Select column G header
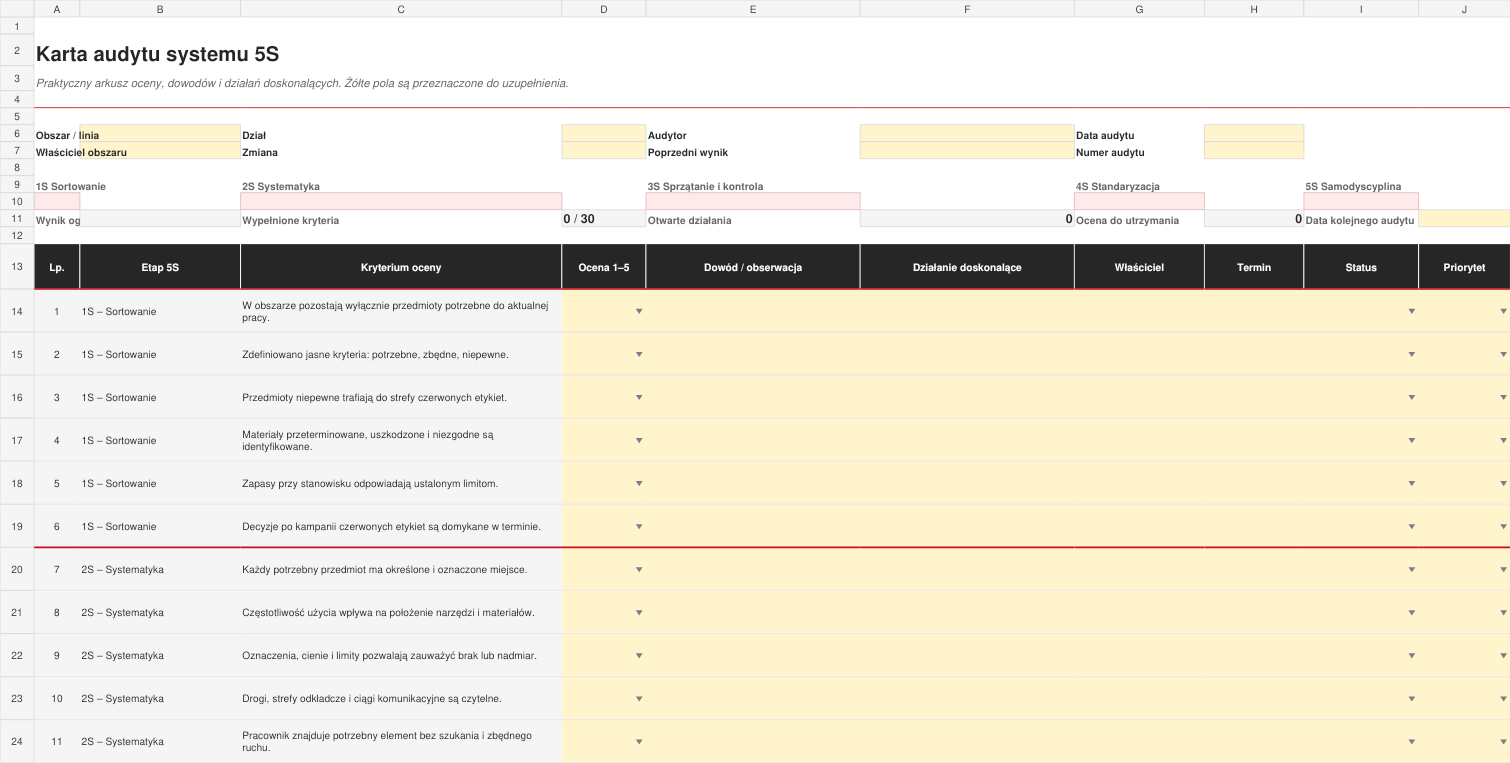1510x763 pixels. (x=1140, y=9)
